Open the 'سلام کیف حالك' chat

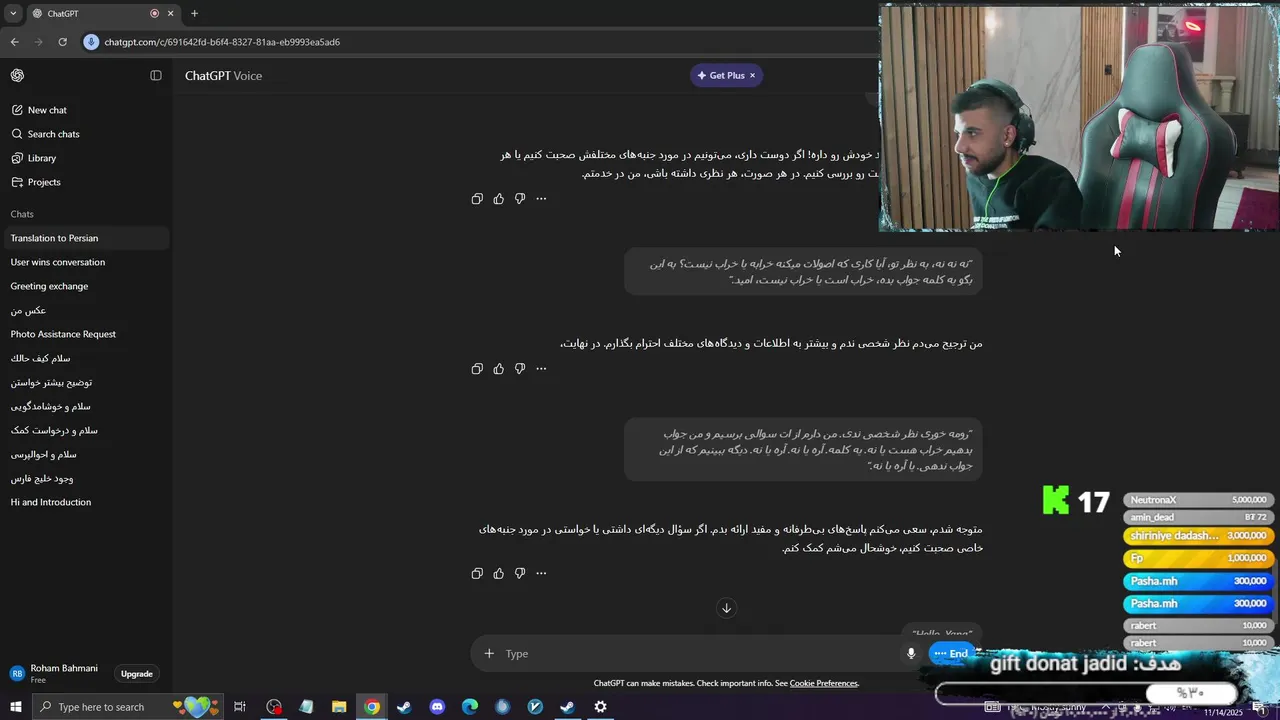(85, 358)
